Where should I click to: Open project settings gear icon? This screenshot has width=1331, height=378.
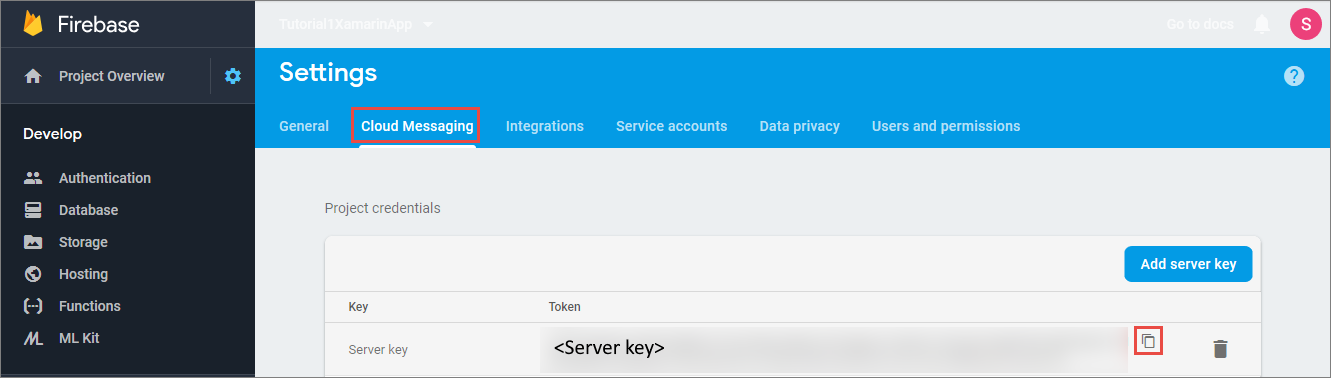(x=233, y=76)
